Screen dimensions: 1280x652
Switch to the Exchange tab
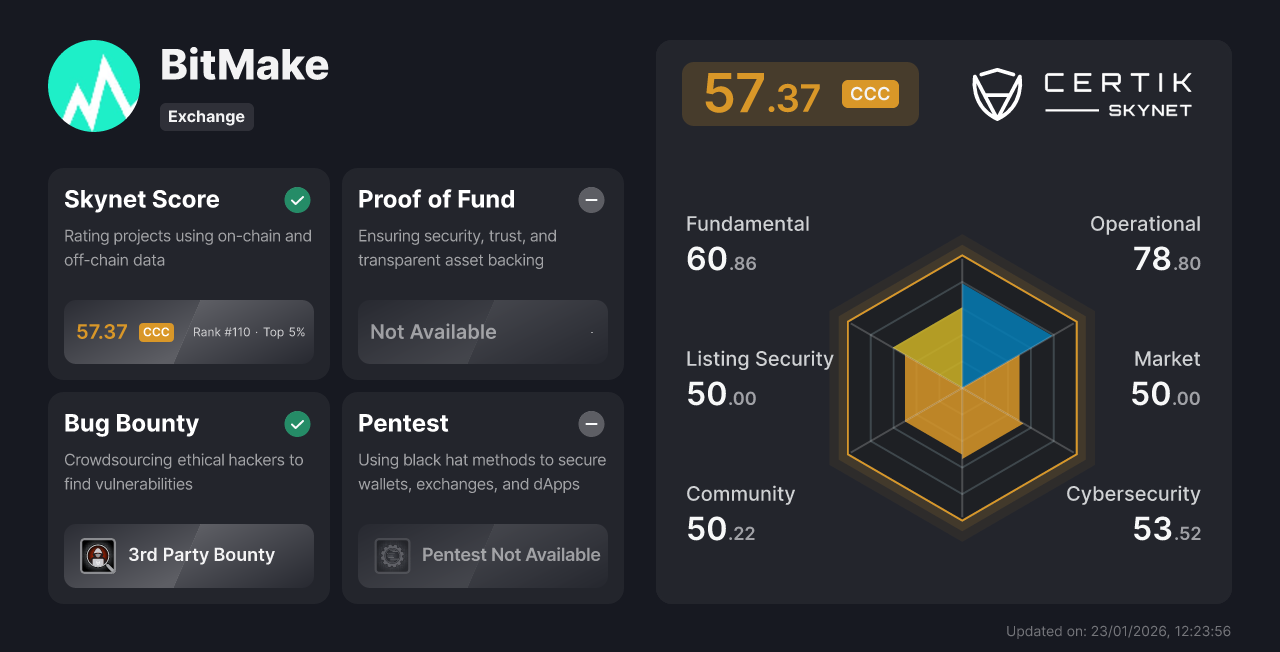click(x=206, y=117)
